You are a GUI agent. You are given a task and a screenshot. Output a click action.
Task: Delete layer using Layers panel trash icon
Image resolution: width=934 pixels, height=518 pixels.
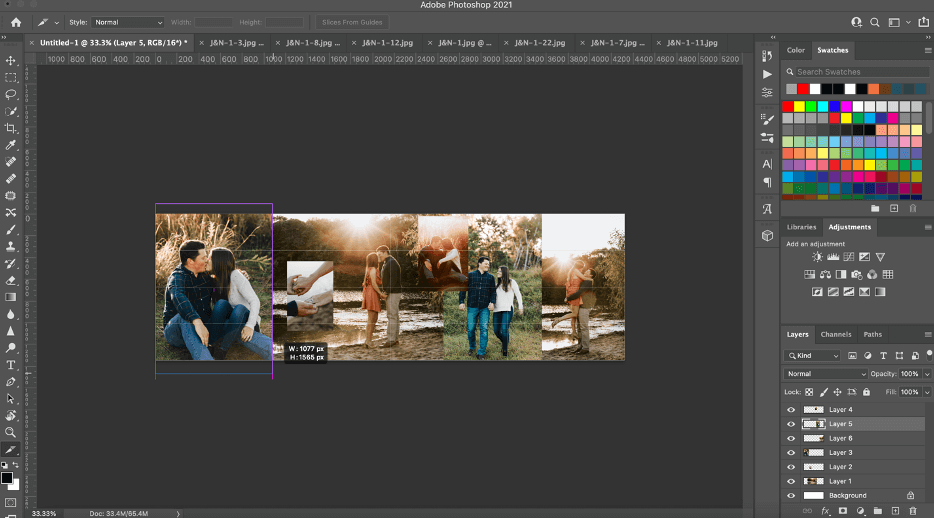pos(913,511)
